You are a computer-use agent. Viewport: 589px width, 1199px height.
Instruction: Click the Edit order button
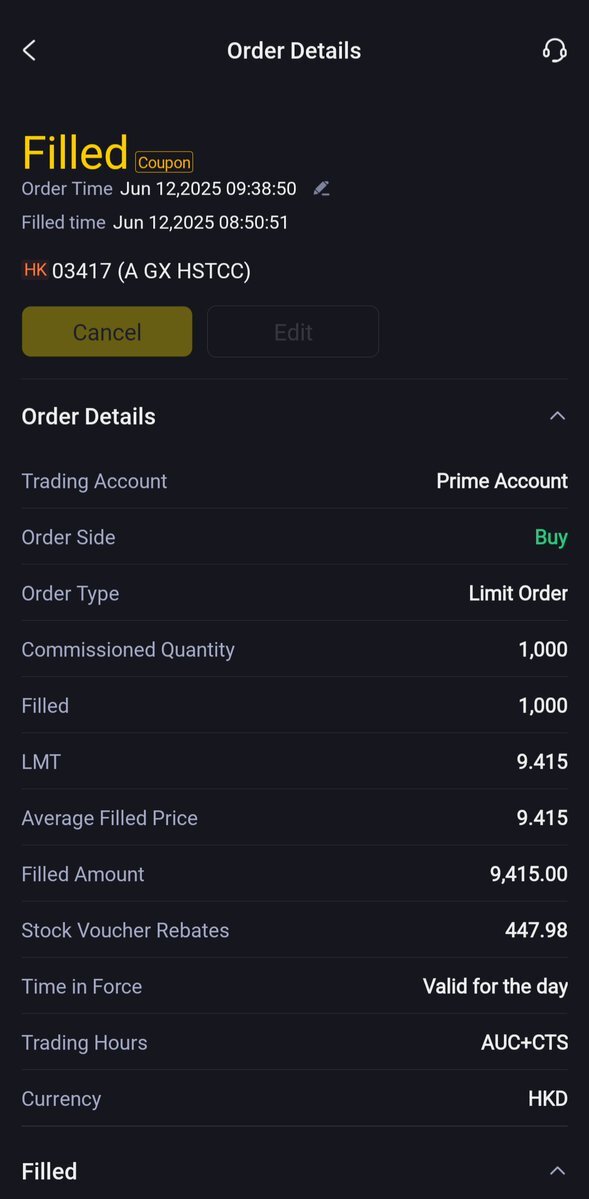[x=293, y=332]
